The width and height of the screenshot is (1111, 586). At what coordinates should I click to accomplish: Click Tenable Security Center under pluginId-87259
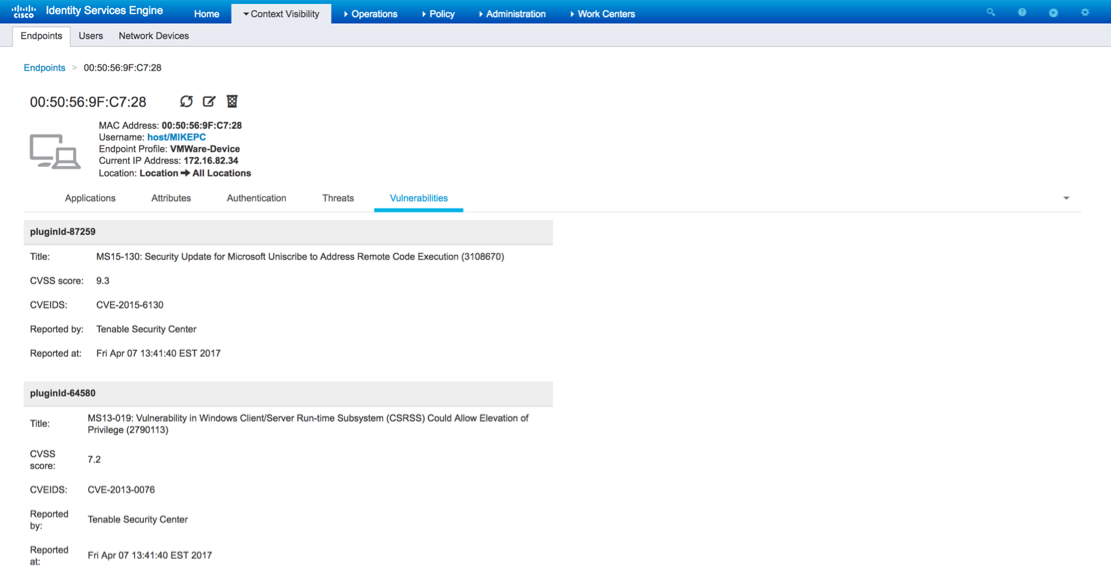147,329
